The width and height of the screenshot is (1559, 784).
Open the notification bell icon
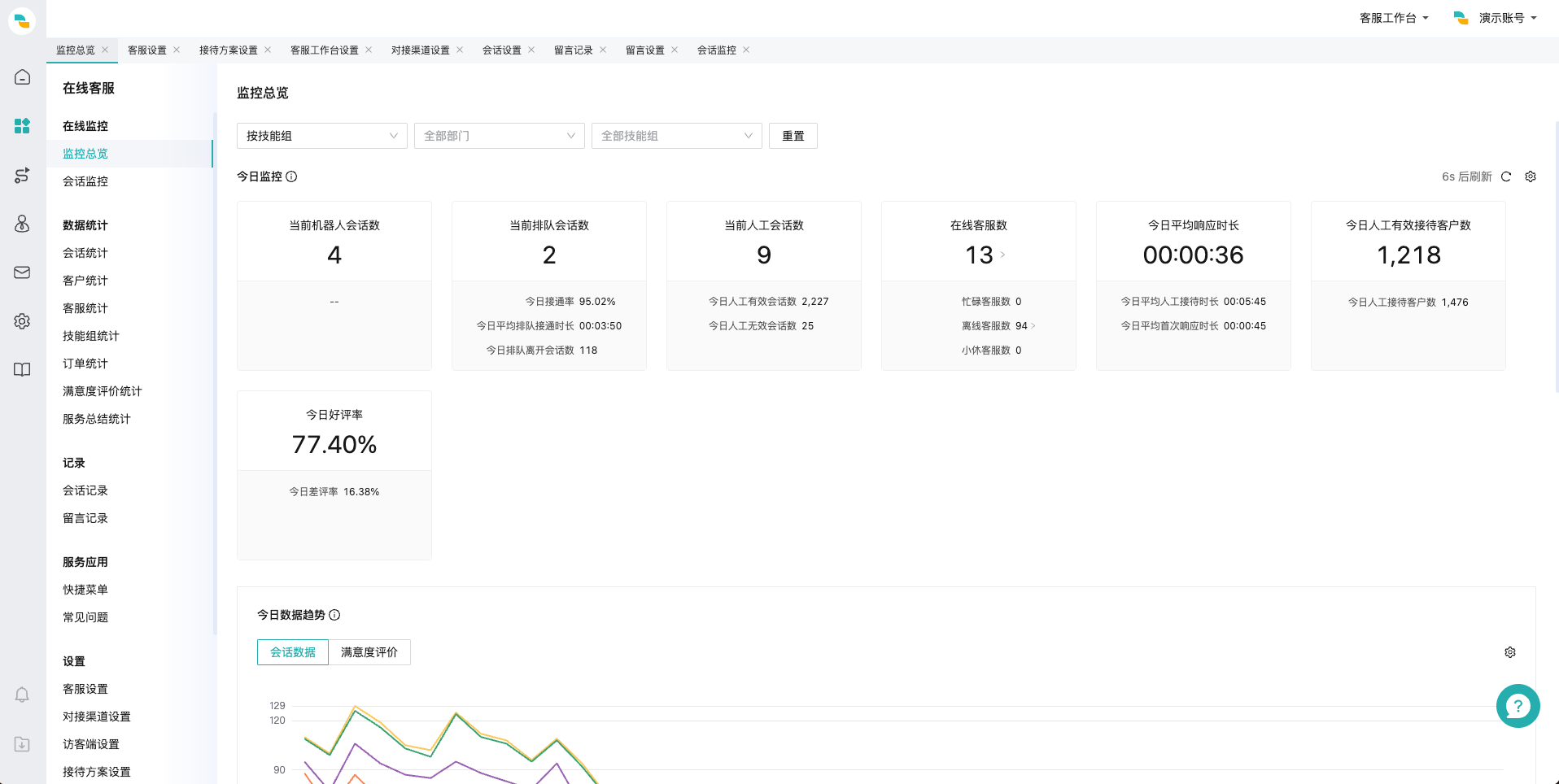[22, 695]
